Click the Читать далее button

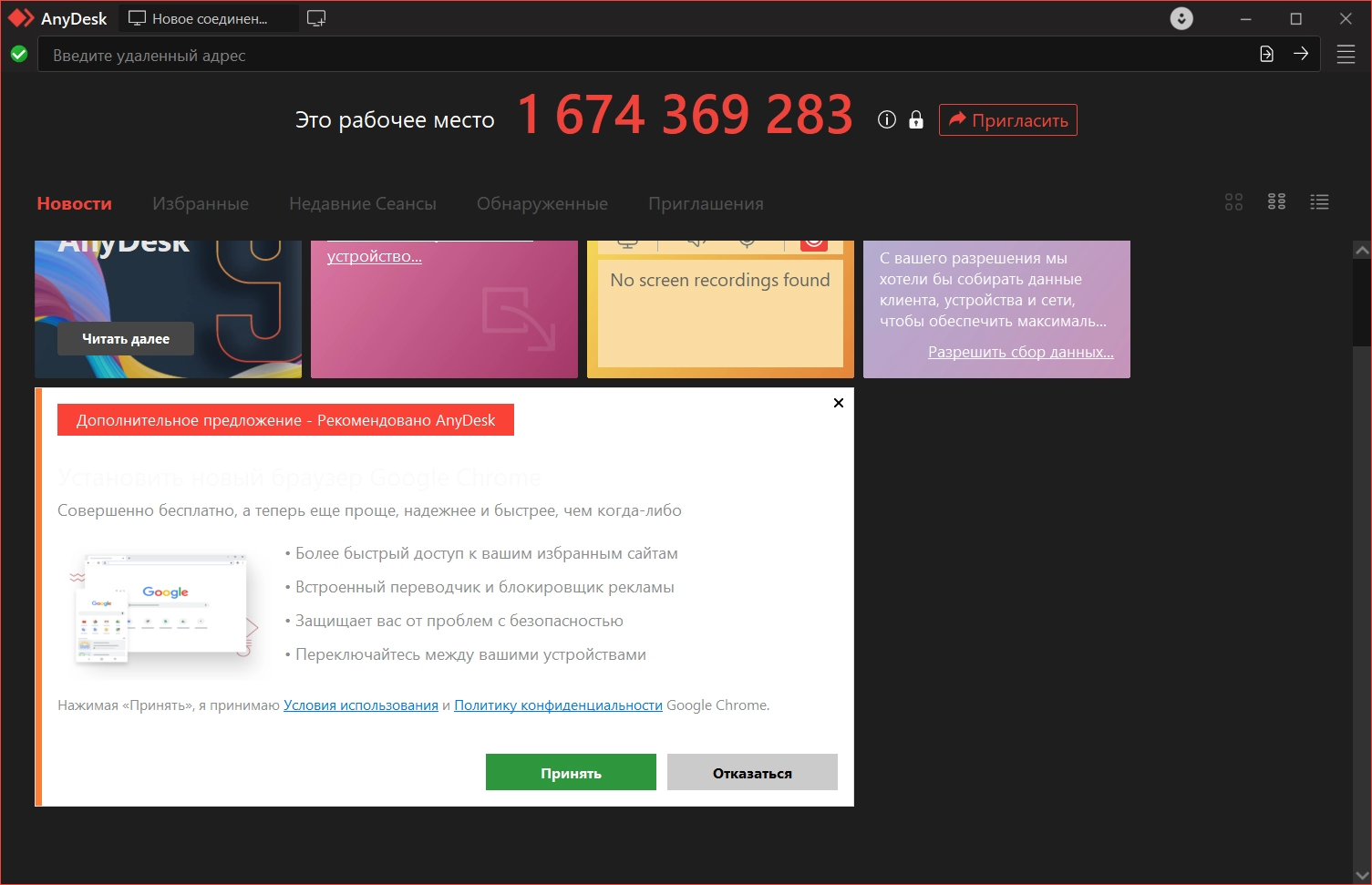tap(126, 338)
